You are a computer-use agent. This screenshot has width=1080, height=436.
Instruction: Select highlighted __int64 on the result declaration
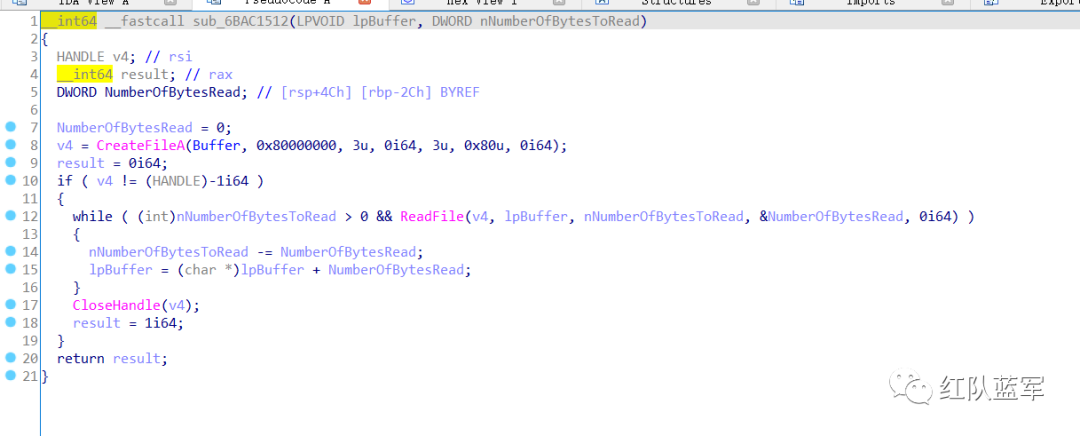(x=84, y=74)
